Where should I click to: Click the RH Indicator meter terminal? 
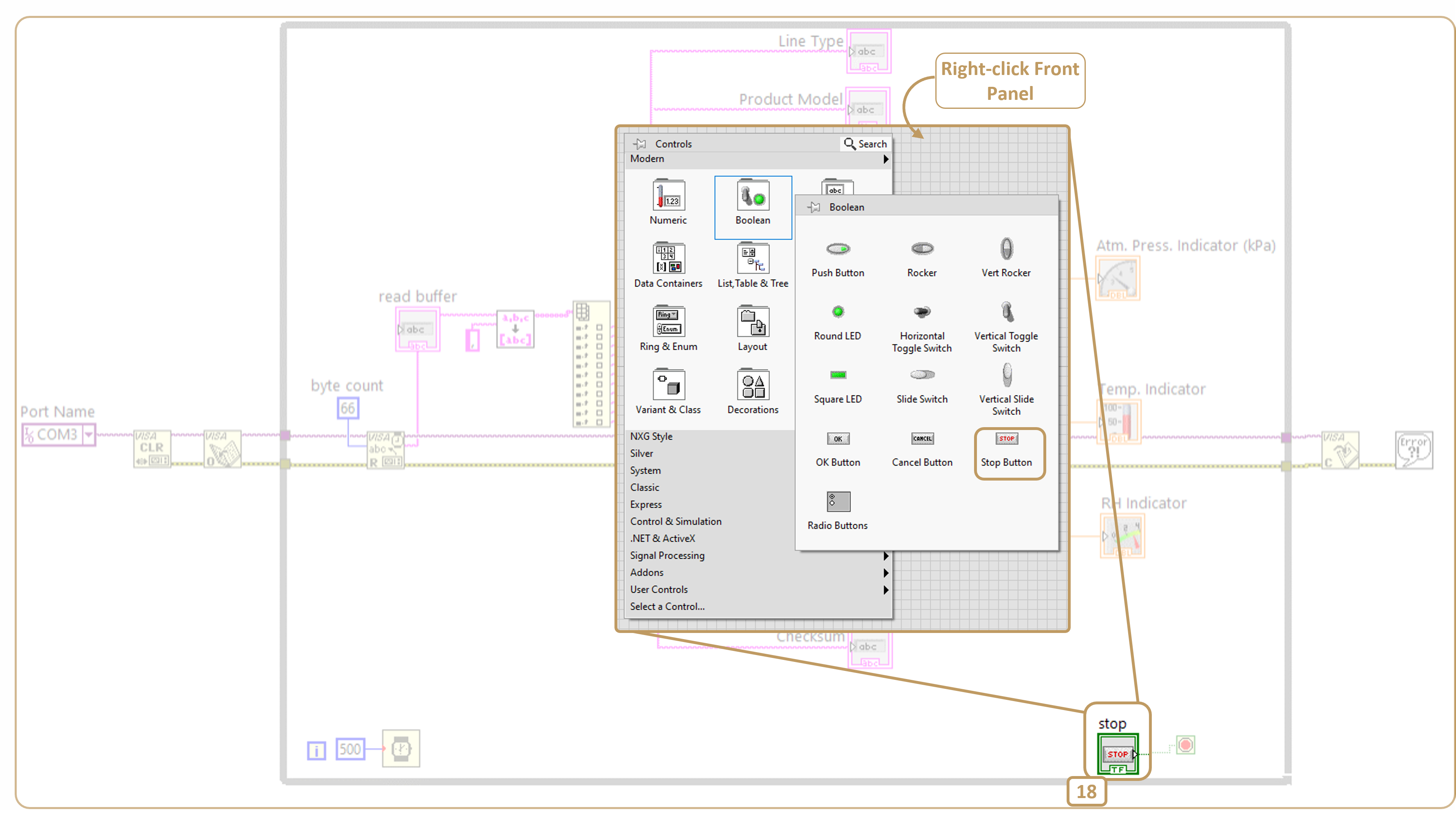(x=1122, y=536)
